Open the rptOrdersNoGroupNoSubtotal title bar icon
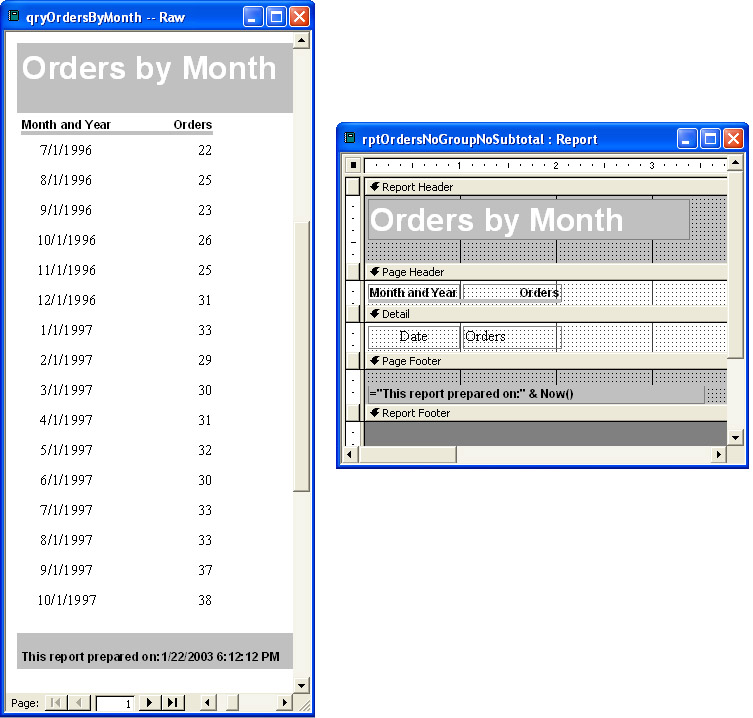Viewport: 753px width, 718px height. point(350,139)
